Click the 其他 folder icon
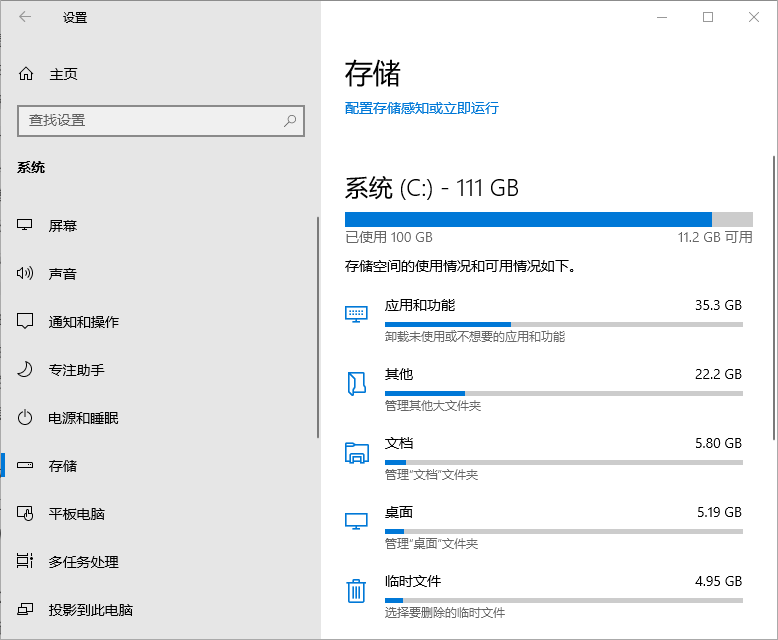Viewport: 778px width, 640px height. pos(356,384)
